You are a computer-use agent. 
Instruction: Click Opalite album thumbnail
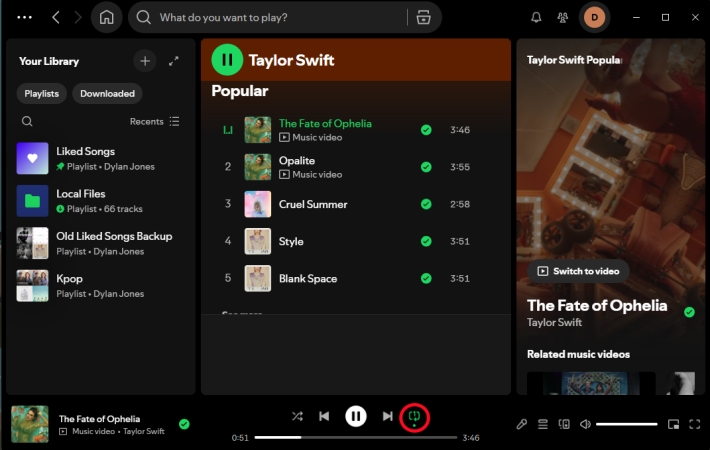tap(258, 167)
